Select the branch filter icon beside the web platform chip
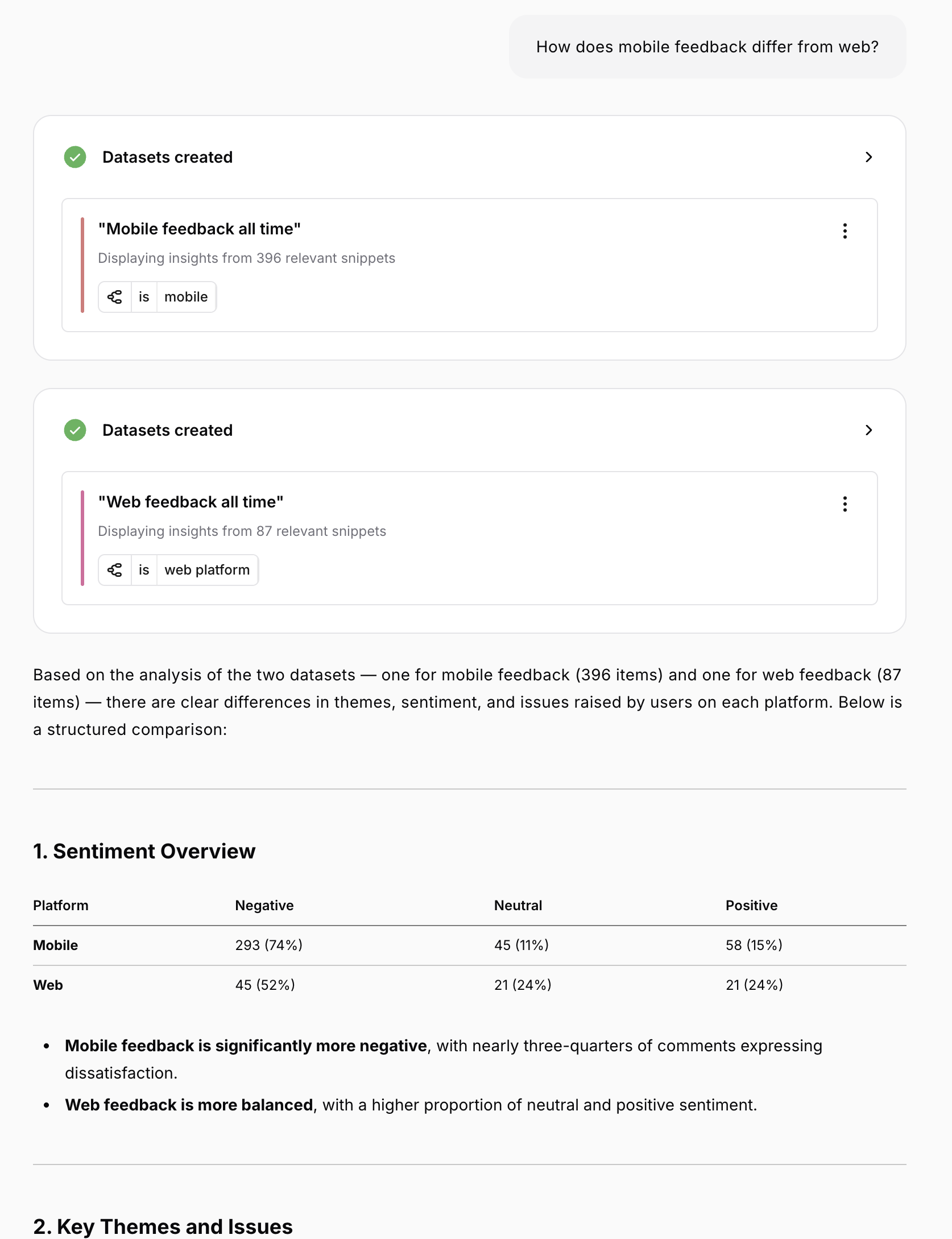 (x=115, y=569)
